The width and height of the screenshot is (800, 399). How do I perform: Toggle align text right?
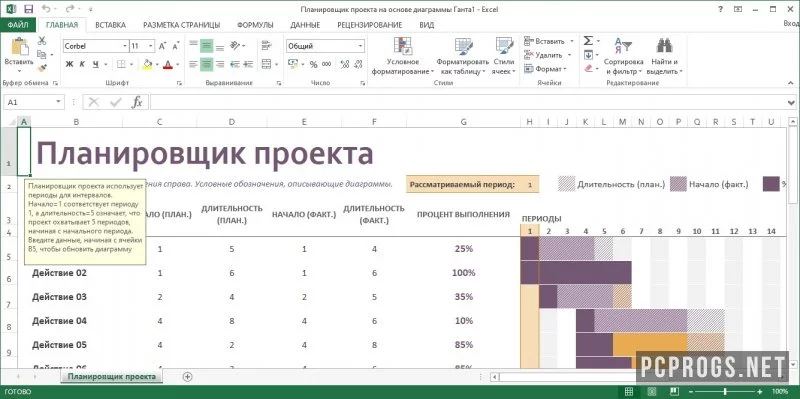pyautogui.click(x=219, y=64)
